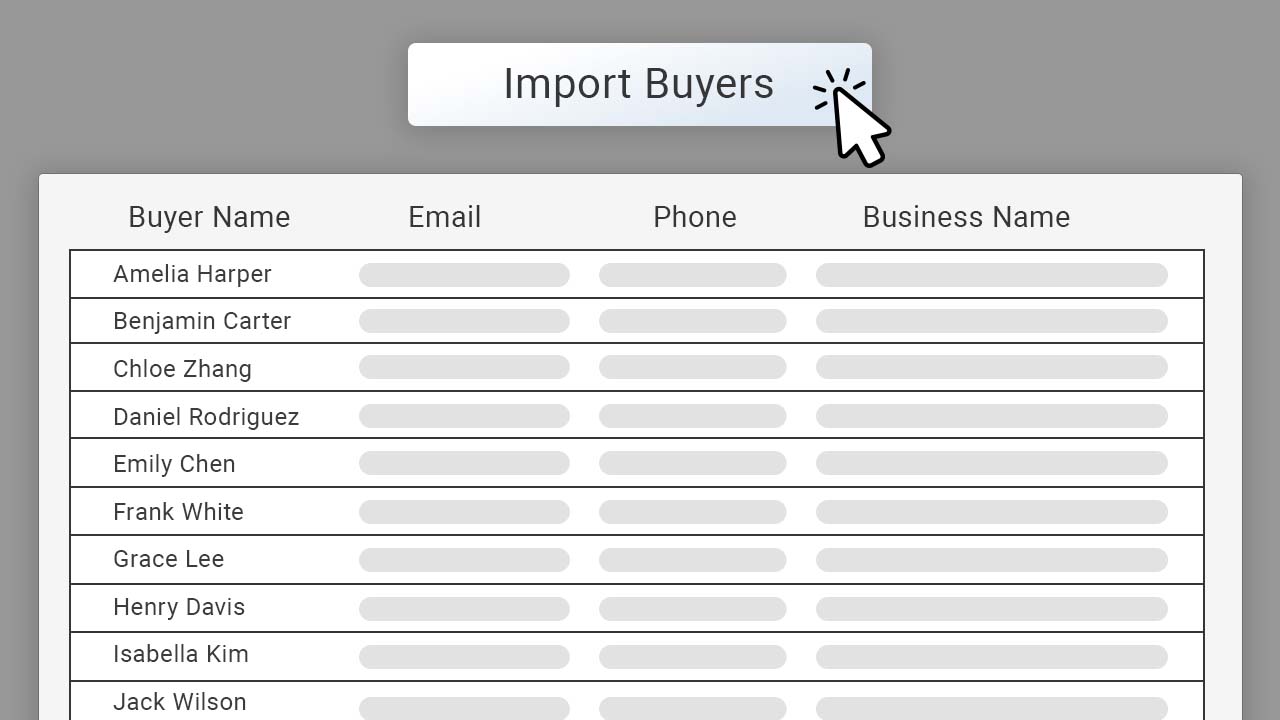Screen dimensions: 1280x720
Task: Select the Chloe Zhang name
Action: (182, 369)
